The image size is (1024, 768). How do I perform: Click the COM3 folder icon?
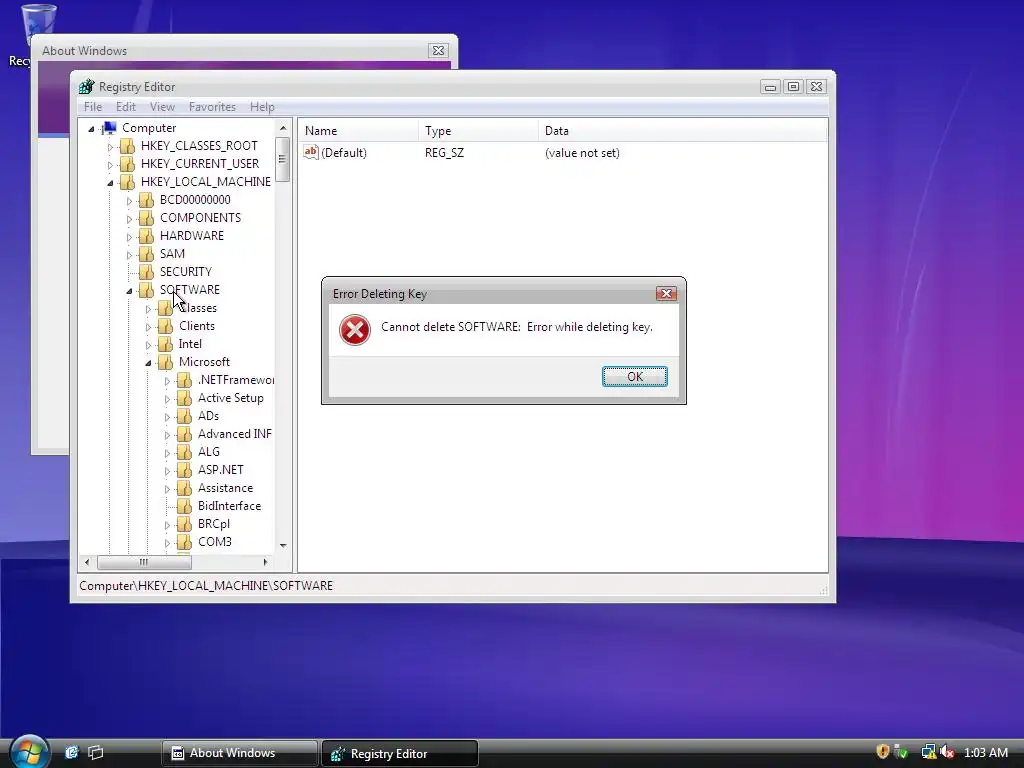pos(184,542)
